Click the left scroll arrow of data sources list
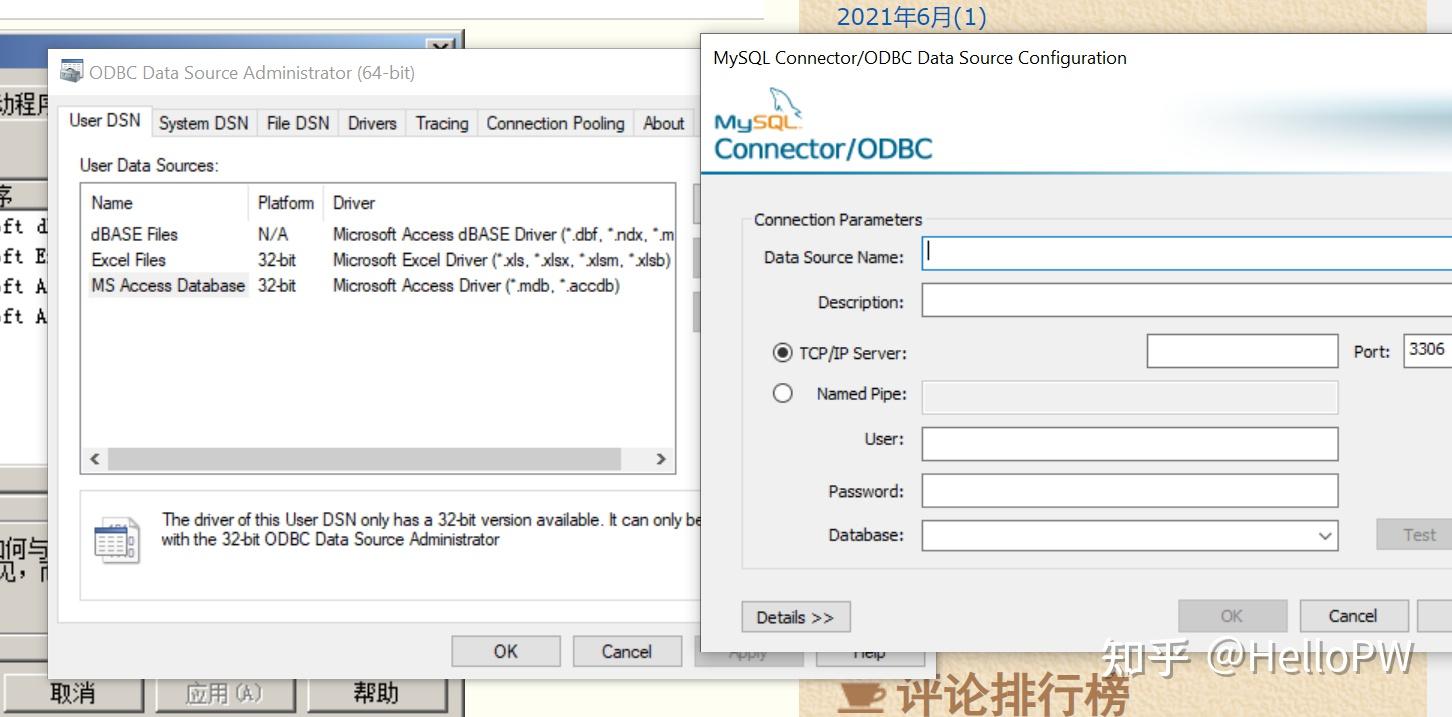Screen dimensions: 1452x717 pos(95,459)
